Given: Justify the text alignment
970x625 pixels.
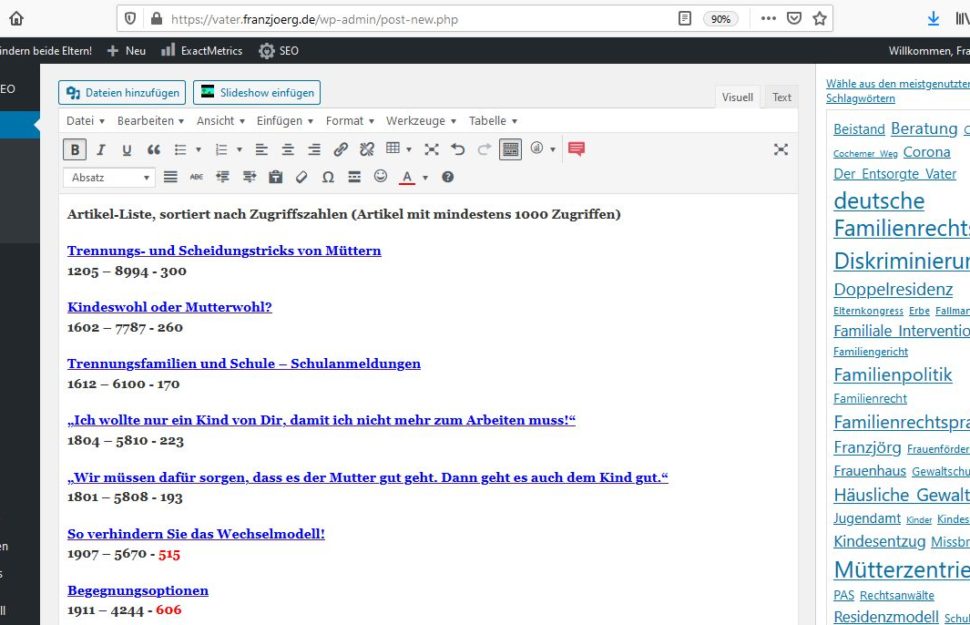Looking at the screenshot, I should click(170, 178).
